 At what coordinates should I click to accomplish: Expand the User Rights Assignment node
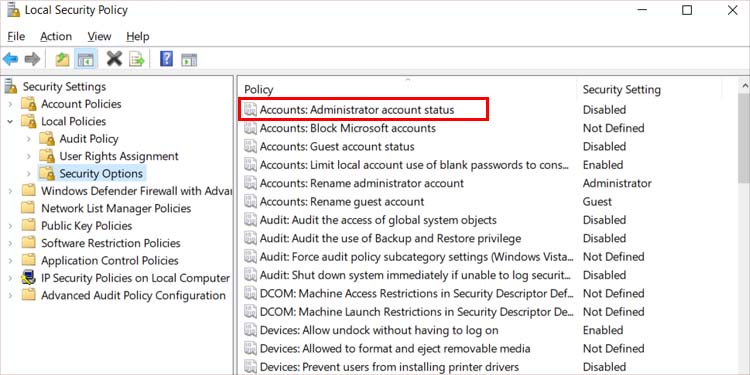pos(29,156)
